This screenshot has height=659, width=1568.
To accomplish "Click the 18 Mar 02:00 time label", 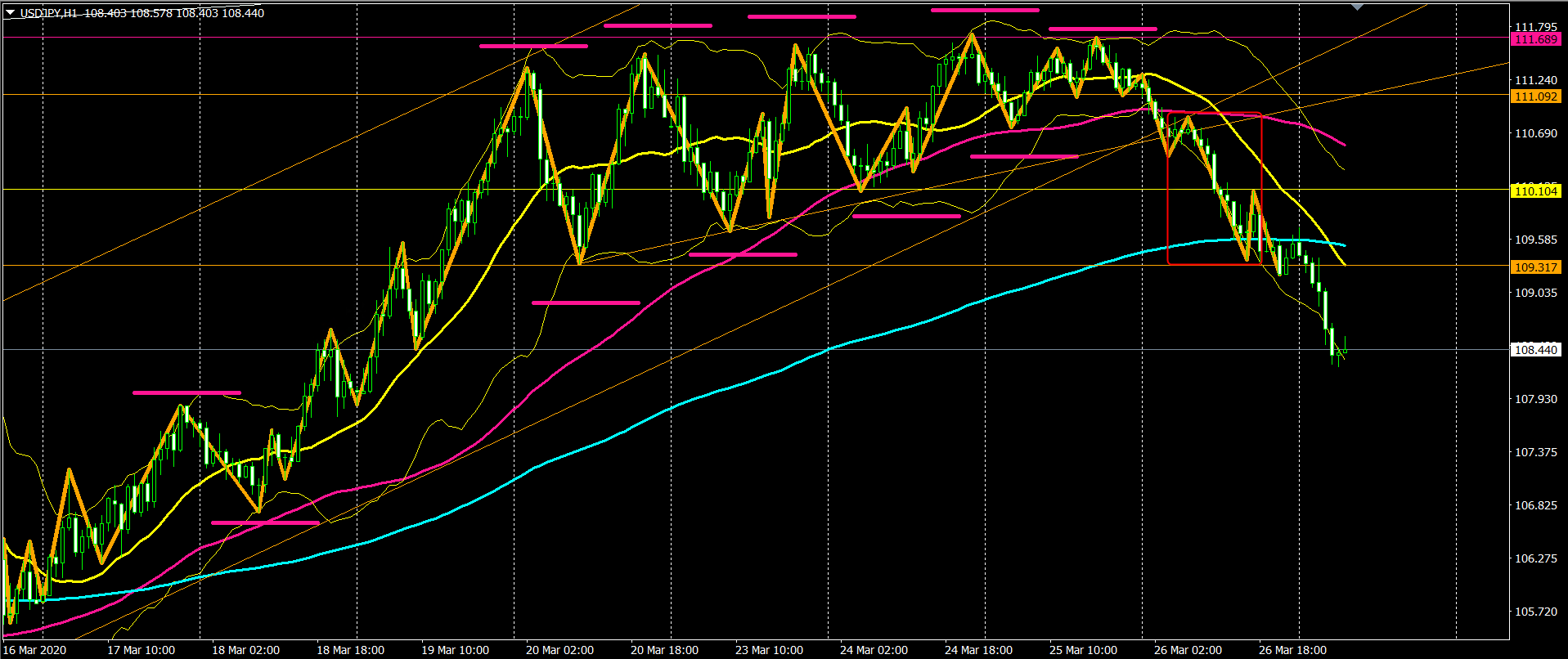I will click(x=246, y=650).
